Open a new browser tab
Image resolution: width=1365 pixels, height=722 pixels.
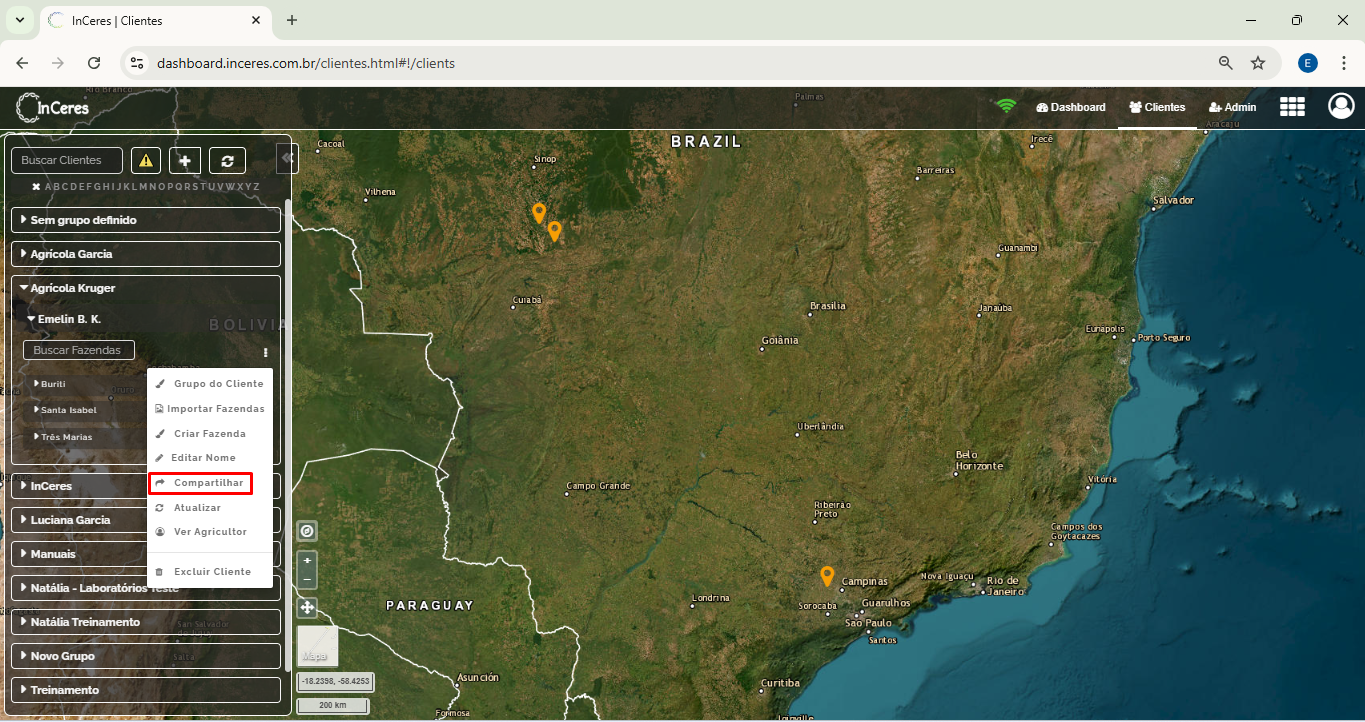click(x=292, y=20)
